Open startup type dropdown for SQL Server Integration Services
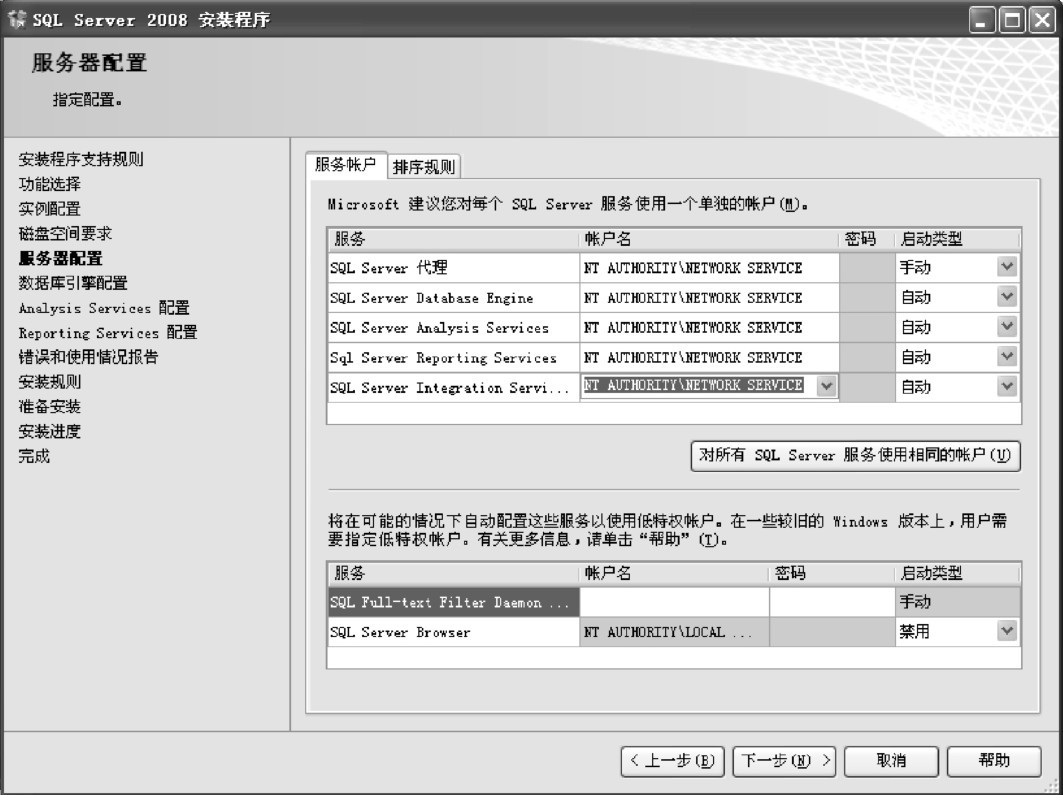Viewport: 1063px width, 795px height. point(1007,386)
